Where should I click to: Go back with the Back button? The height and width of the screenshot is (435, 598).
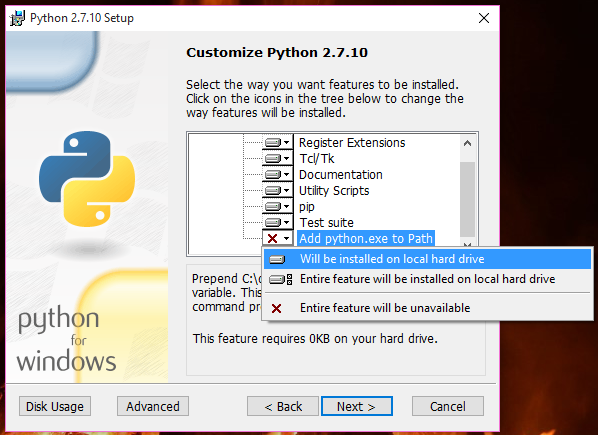tap(283, 406)
